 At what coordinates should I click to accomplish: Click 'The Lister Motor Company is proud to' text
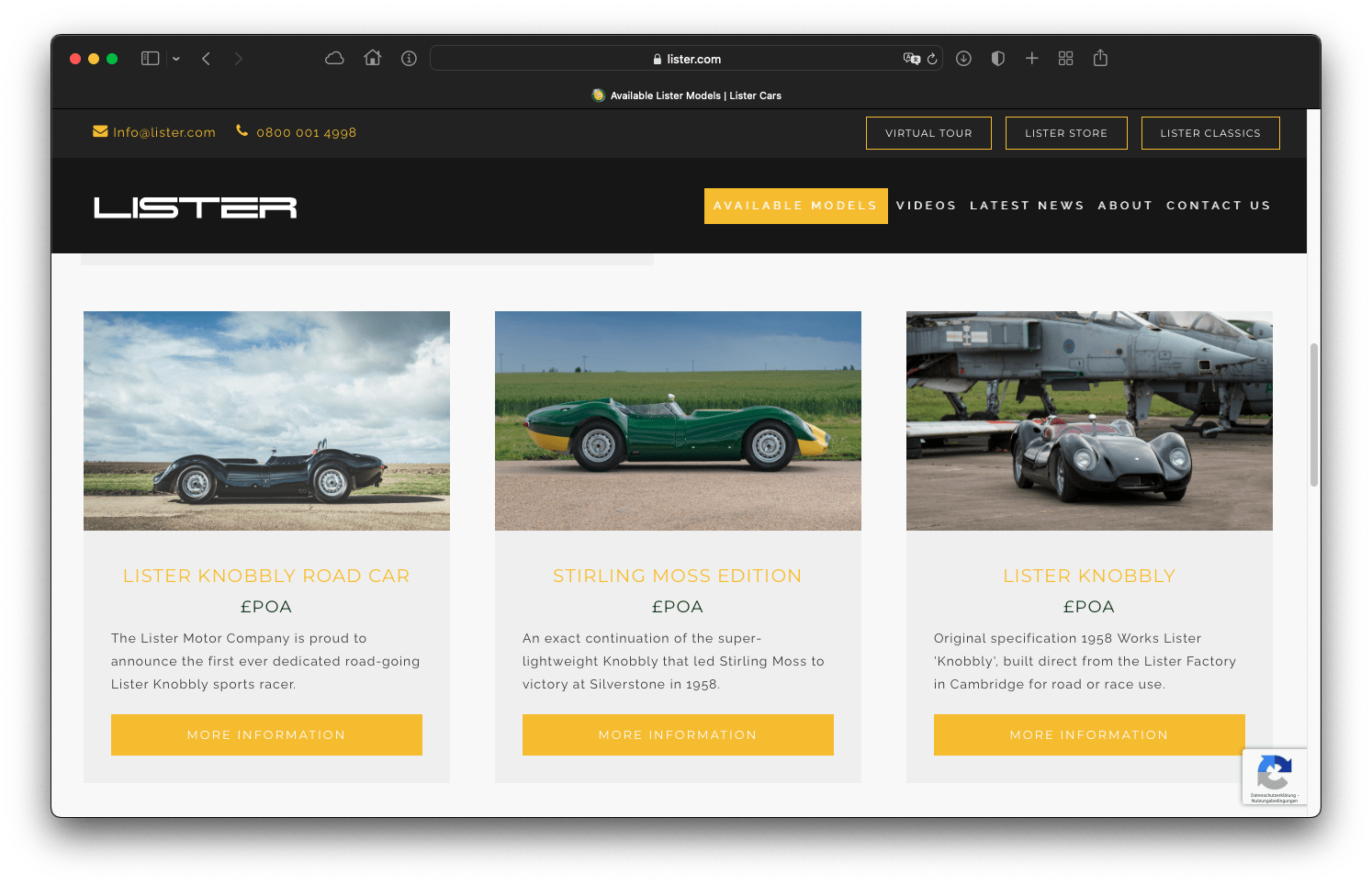[x=239, y=638]
